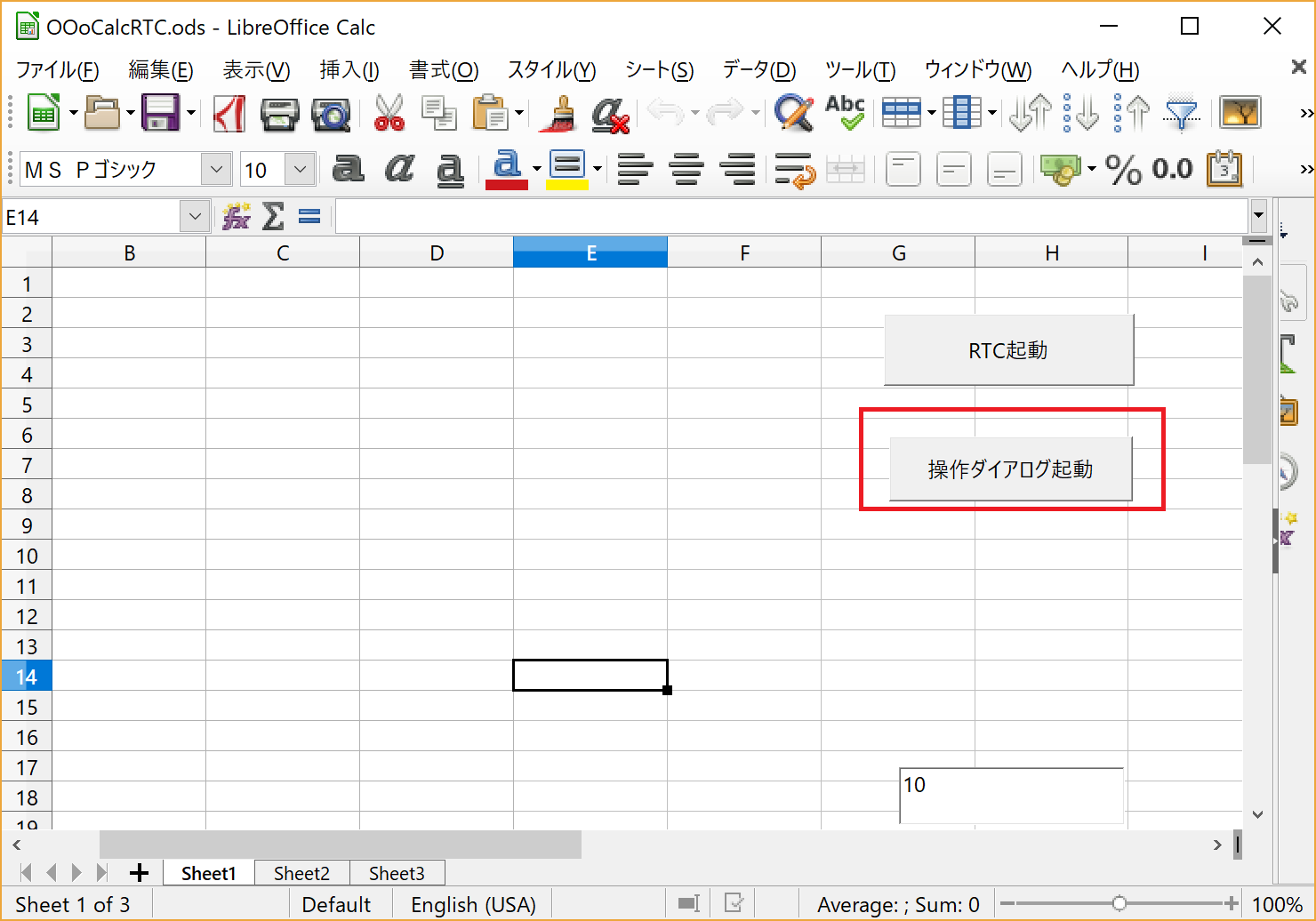The image size is (1316, 921).
Task: Click the Cut scissors icon
Action: [x=389, y=114]
